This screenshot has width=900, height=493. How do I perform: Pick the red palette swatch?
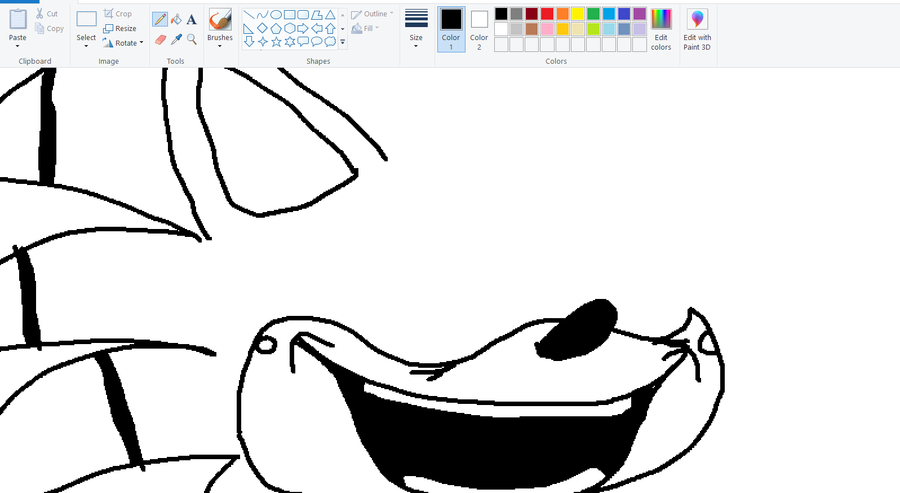coord(547,13)
